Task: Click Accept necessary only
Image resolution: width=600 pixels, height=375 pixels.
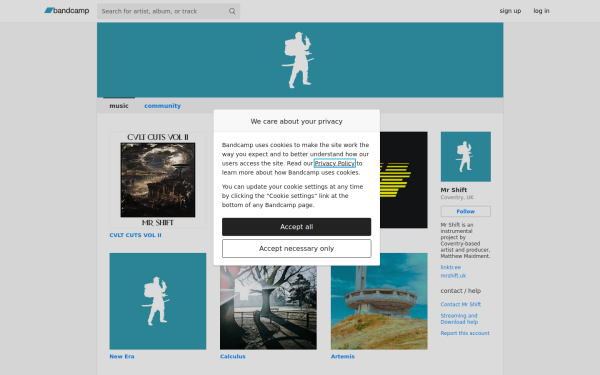Action: pyautogui.click(x=297, y=248)
